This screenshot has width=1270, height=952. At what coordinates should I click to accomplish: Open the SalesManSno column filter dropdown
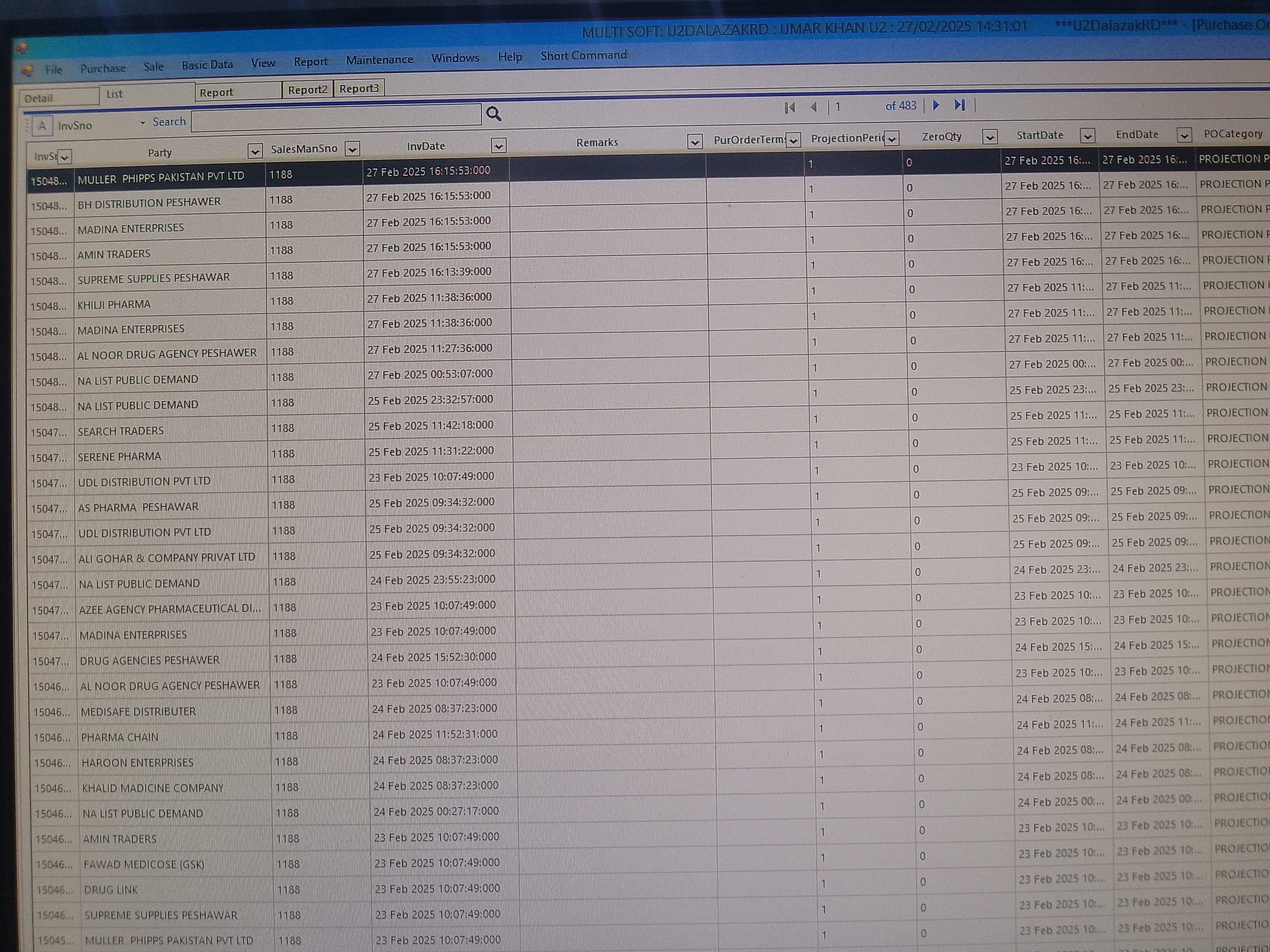(x=353, y=149)
